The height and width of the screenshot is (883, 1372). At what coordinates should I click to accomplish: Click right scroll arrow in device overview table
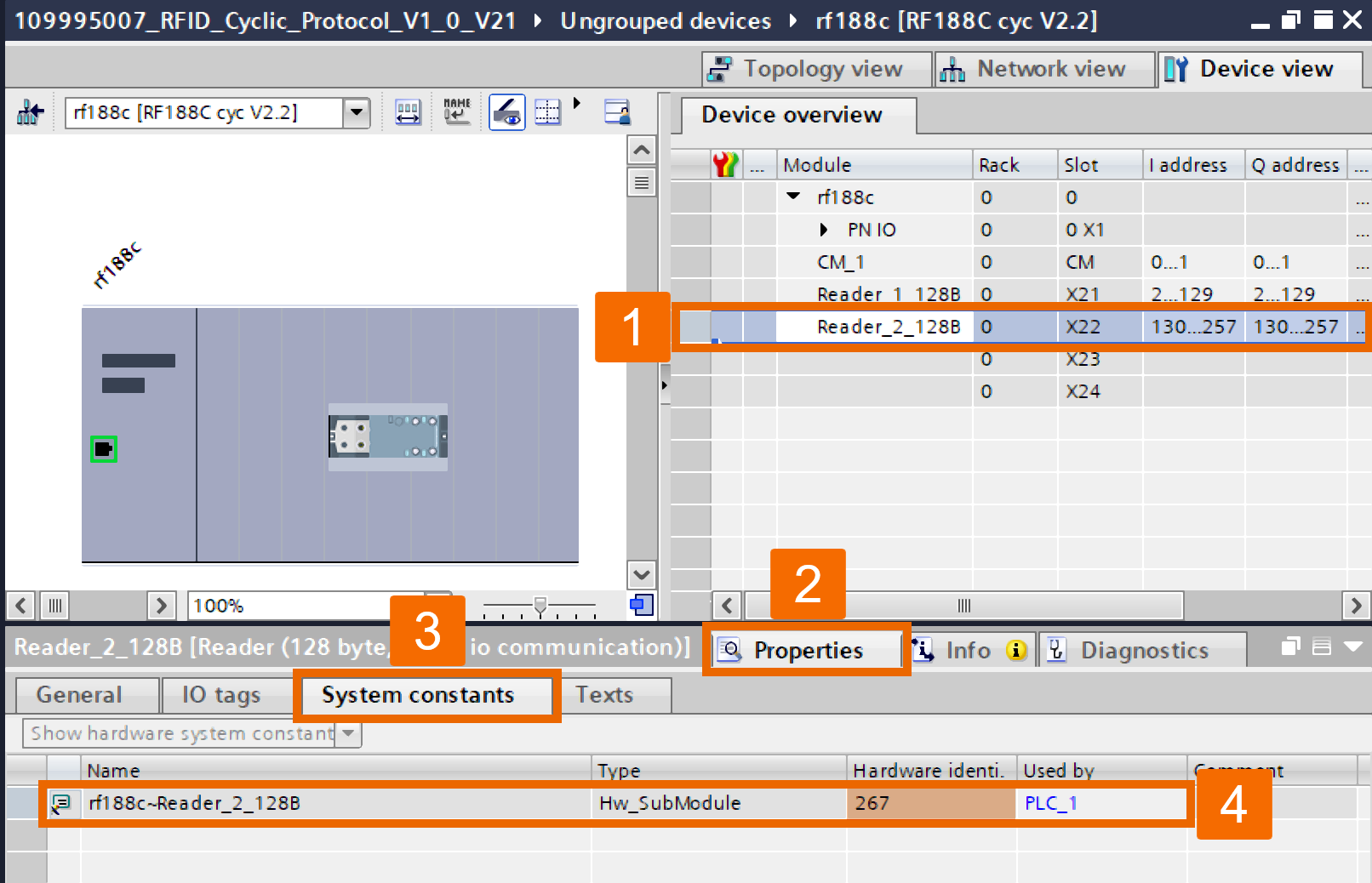[x=1356, y=606]
